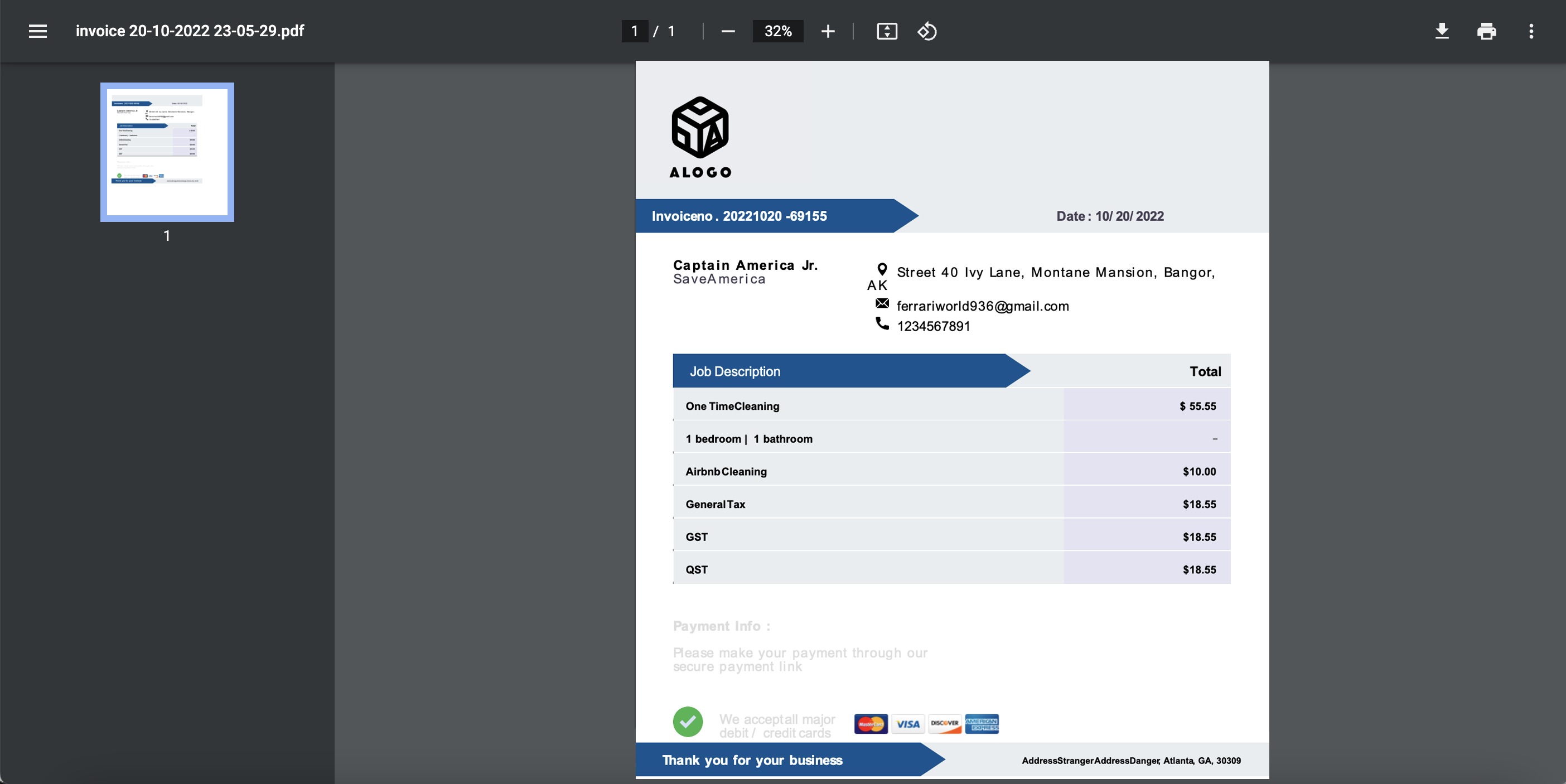This screenshot has height=784, width=1566.
Task: Click the zoom in plus button
Action: click(x=828, y=31)
